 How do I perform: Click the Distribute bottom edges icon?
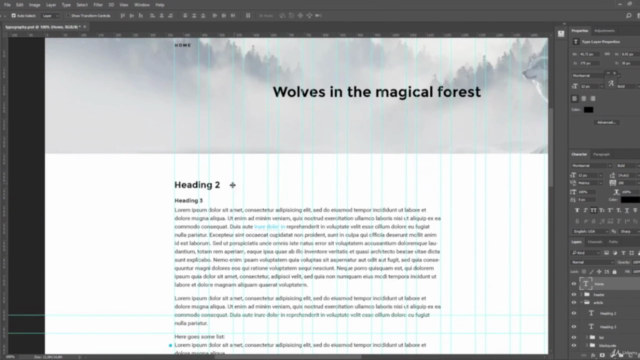tap(203, 16)
